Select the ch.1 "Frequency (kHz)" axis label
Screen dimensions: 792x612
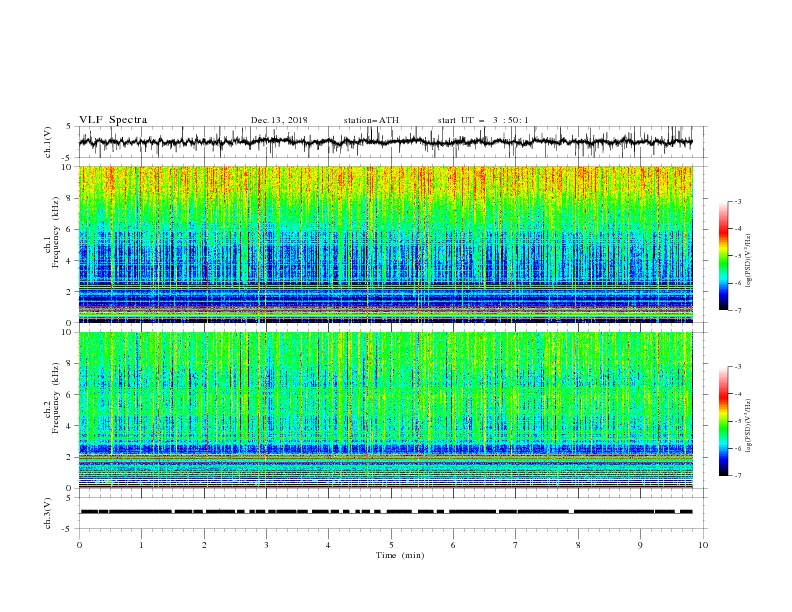55,231
